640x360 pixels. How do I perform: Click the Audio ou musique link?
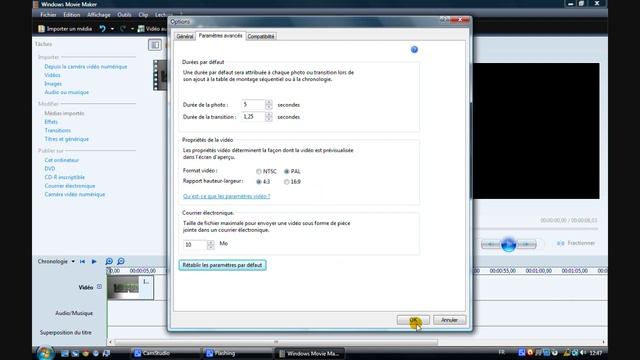(x=67, y=92)
